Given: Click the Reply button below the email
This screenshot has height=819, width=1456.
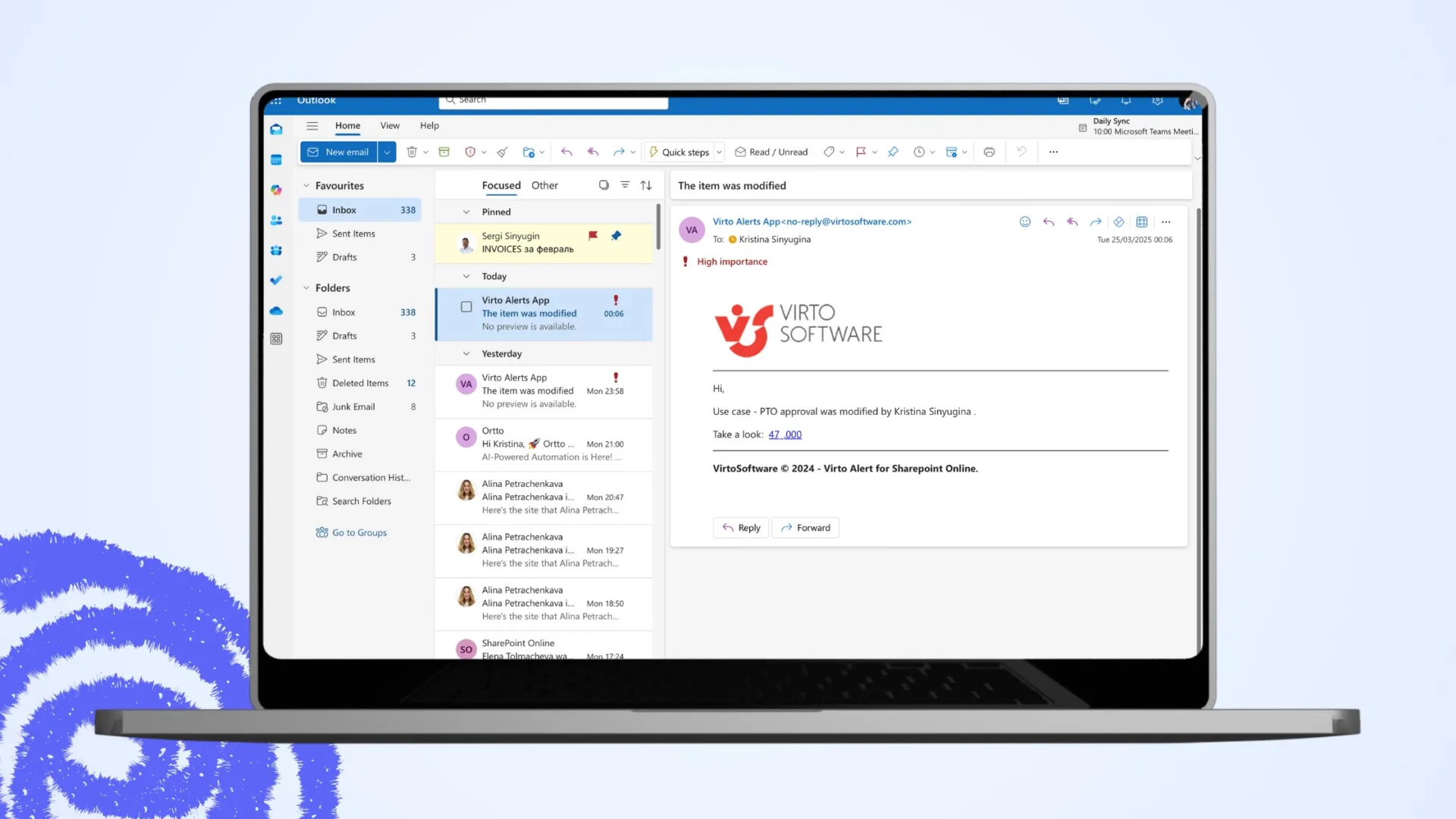Looking at the screenshot, I should [740, 527].
